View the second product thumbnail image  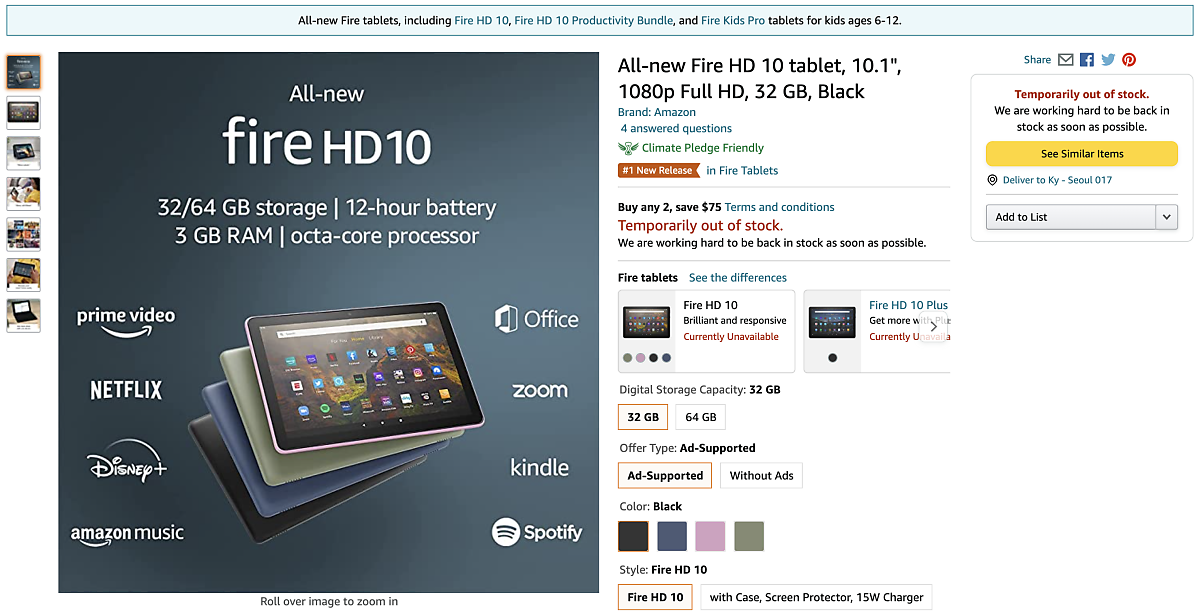[24, 112]
